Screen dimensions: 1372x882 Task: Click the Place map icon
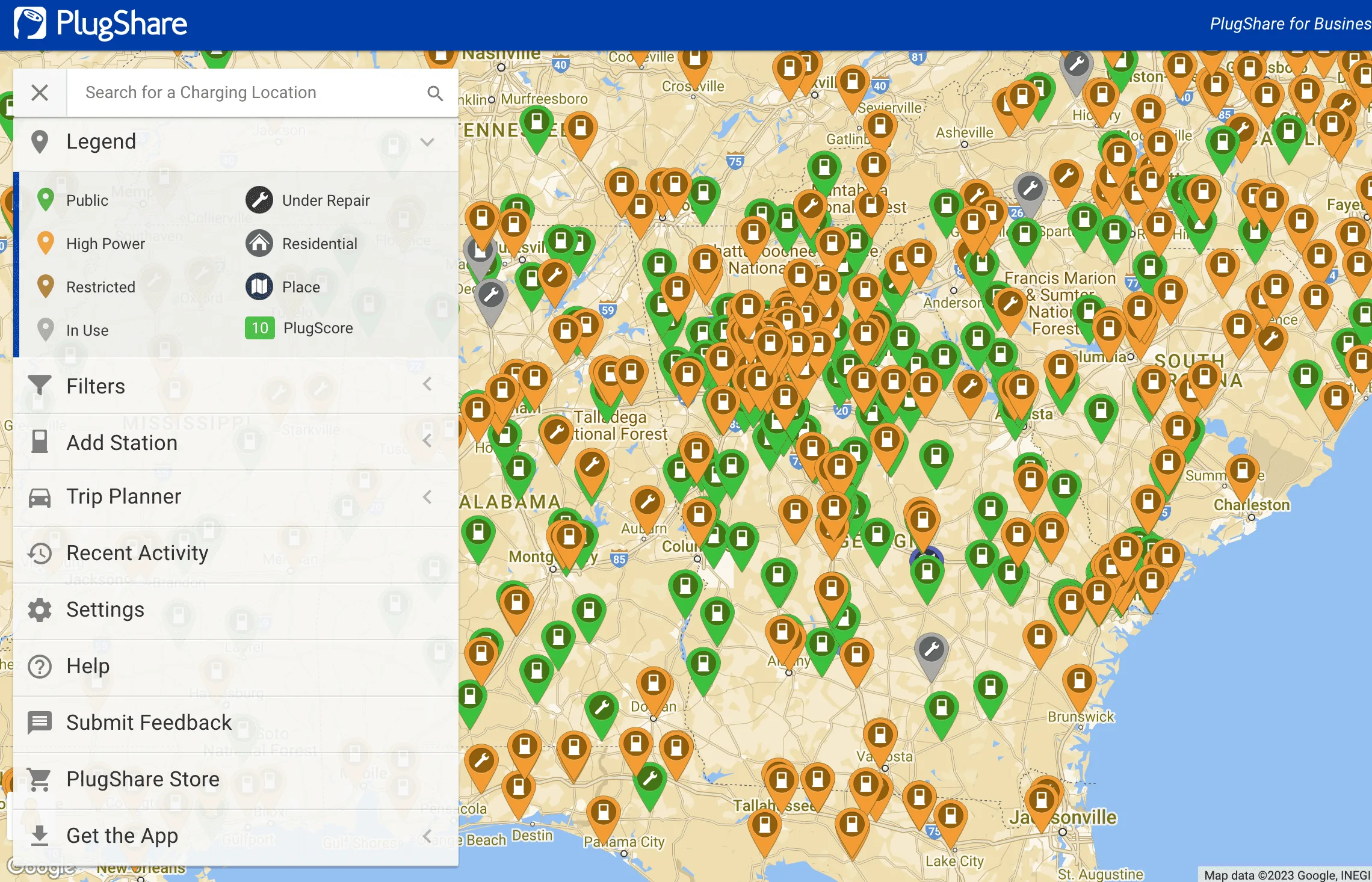(259, 286)
